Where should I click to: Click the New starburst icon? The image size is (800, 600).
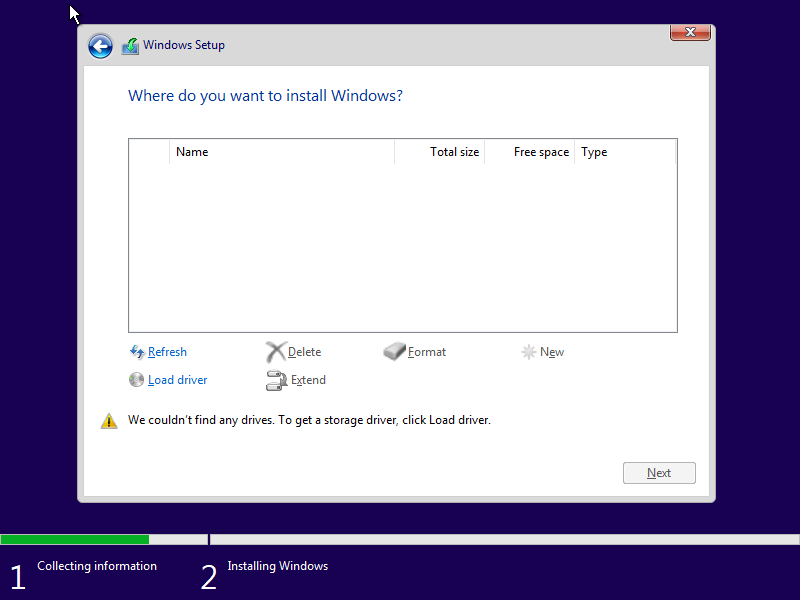[x=529, y=352]
